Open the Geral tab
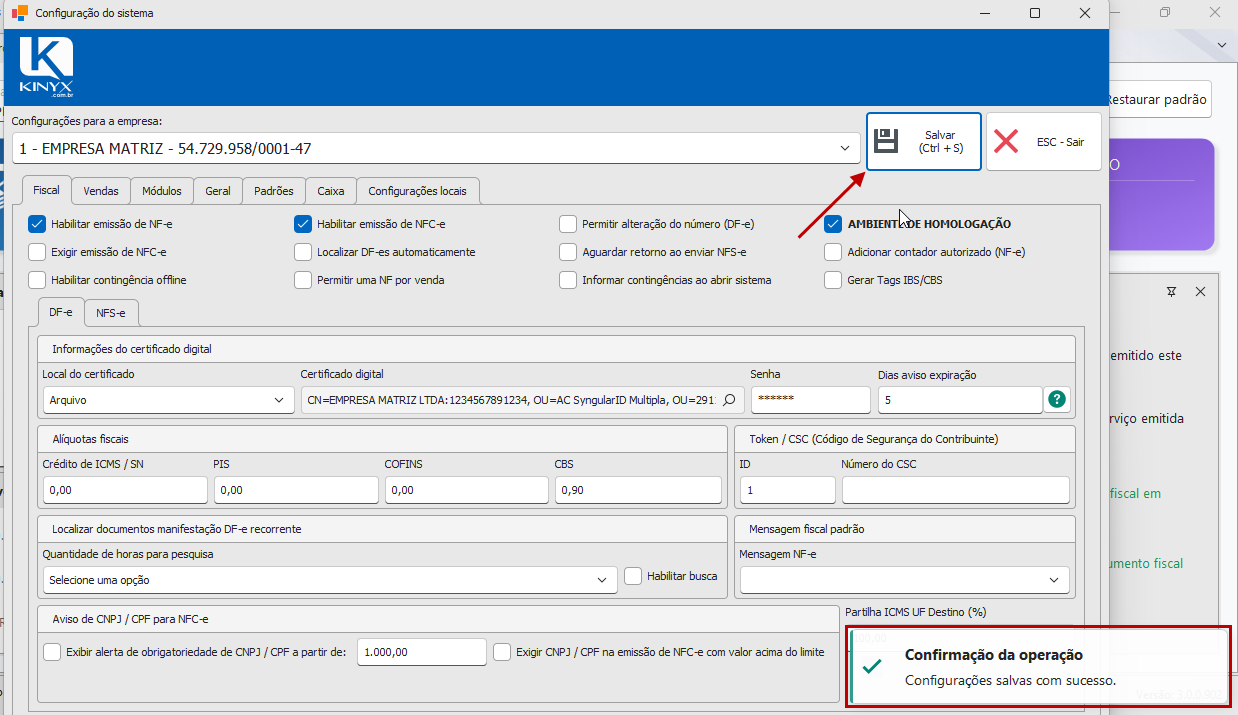The height and width of the screenshot is (715, 1238). coord(218,191)
